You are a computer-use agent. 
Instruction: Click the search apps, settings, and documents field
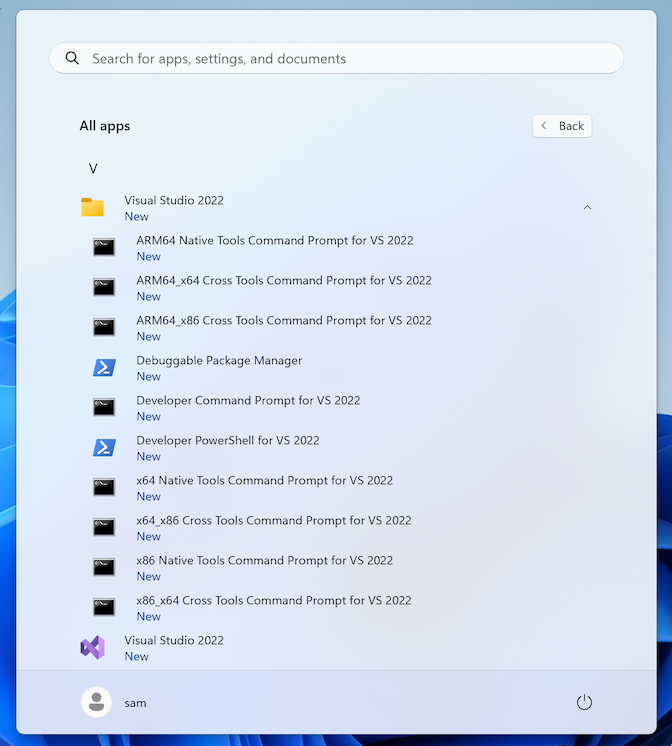tap(336, 58)
